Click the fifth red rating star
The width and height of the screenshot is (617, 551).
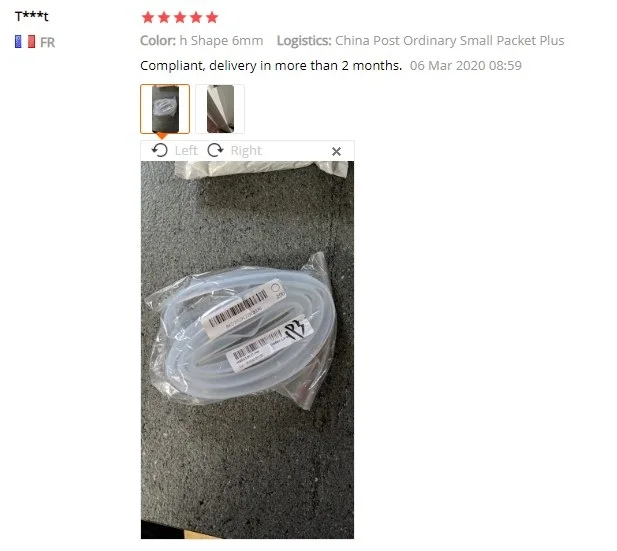[212, 17]
